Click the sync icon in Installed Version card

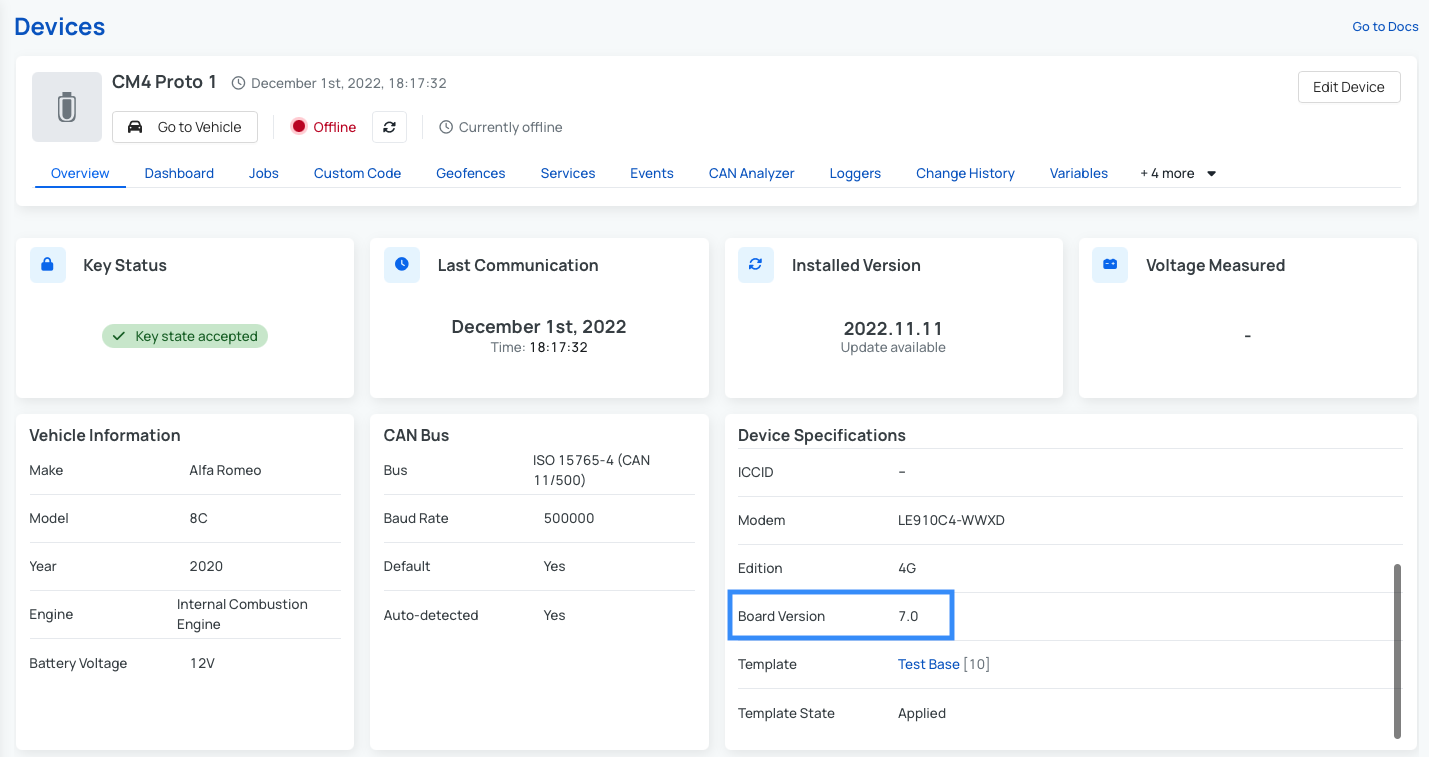point(756,265)
